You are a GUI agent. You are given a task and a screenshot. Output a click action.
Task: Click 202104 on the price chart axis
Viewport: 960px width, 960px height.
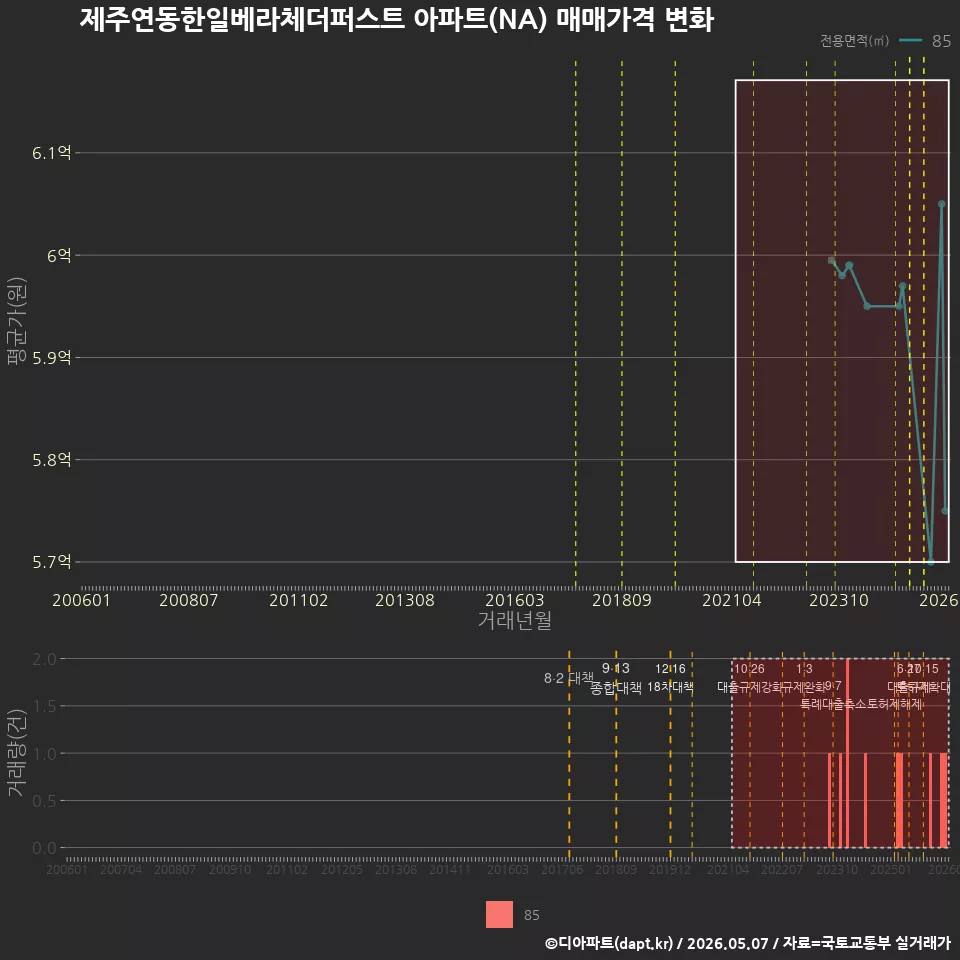(732, 600)
